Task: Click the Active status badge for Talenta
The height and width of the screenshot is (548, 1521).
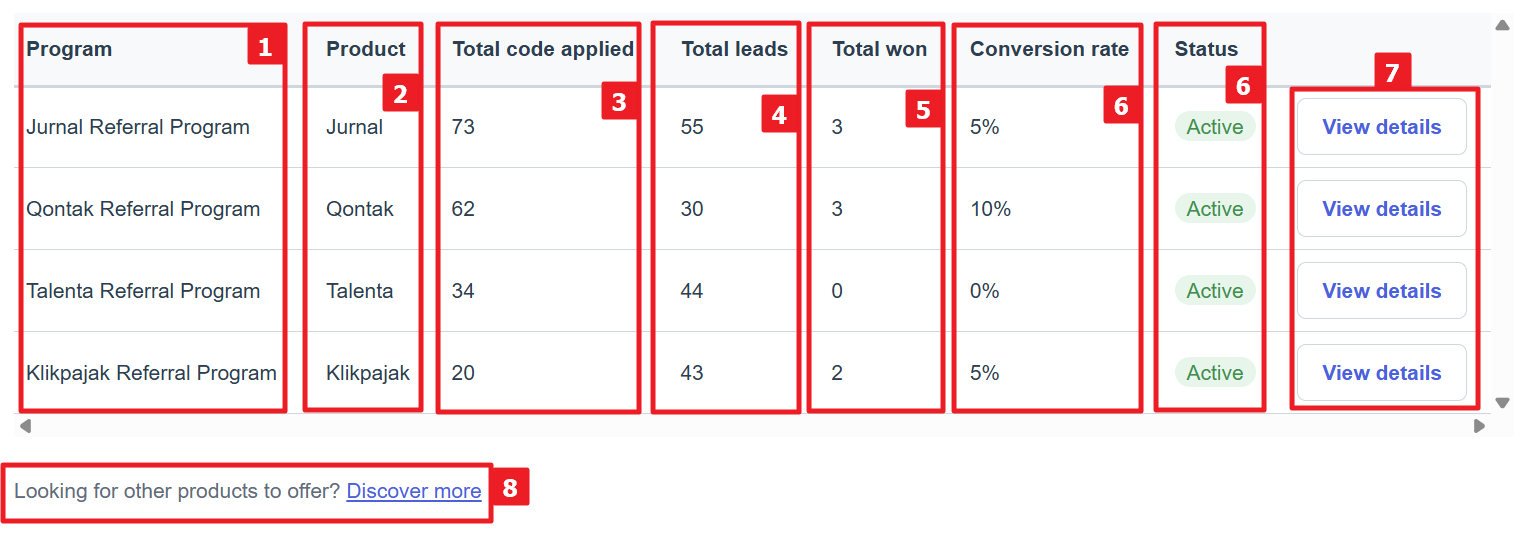Action: pyautogui.click(x=1215, y=291)
